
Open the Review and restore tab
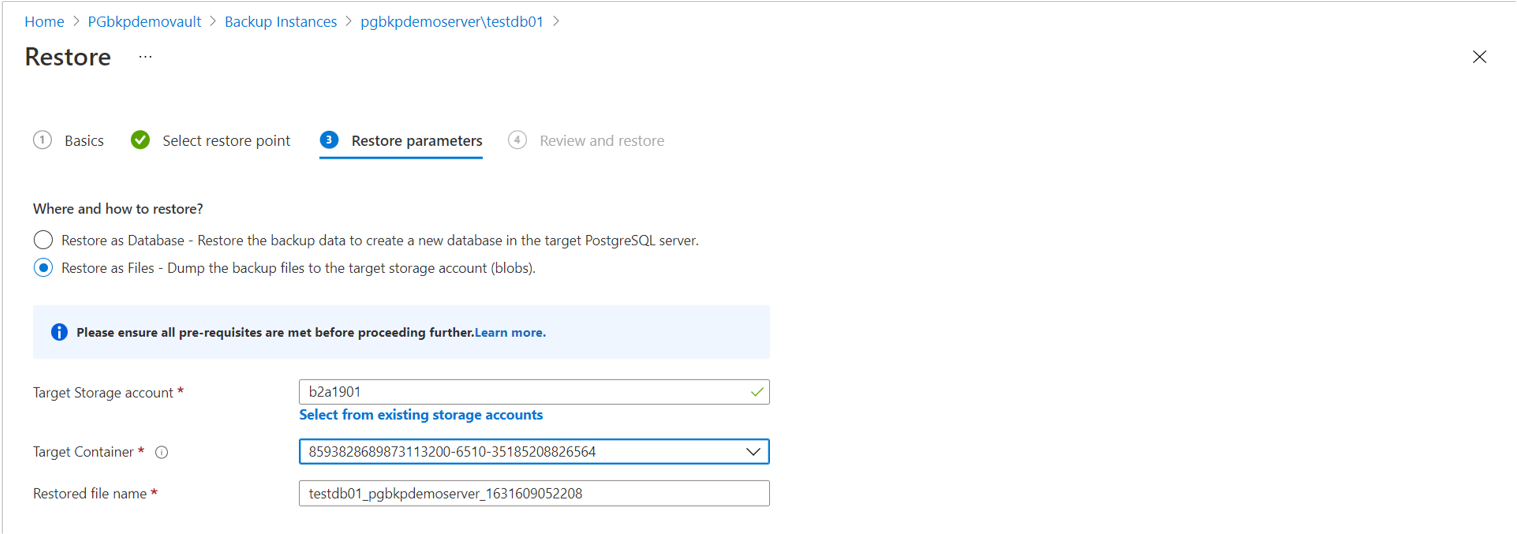click(602, 141)
